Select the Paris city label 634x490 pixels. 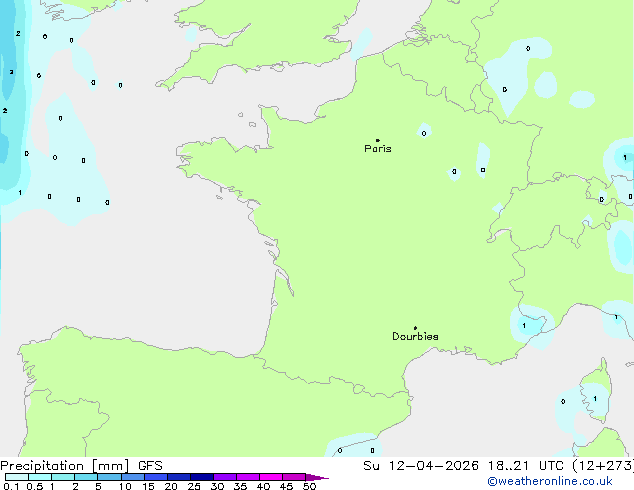(378, 149)
